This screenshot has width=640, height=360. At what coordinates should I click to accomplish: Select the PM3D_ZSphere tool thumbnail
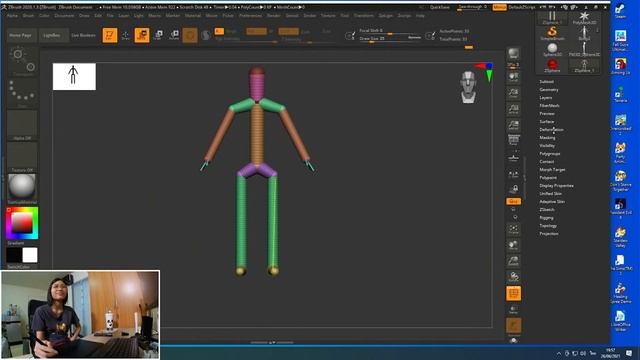(584, 50)
